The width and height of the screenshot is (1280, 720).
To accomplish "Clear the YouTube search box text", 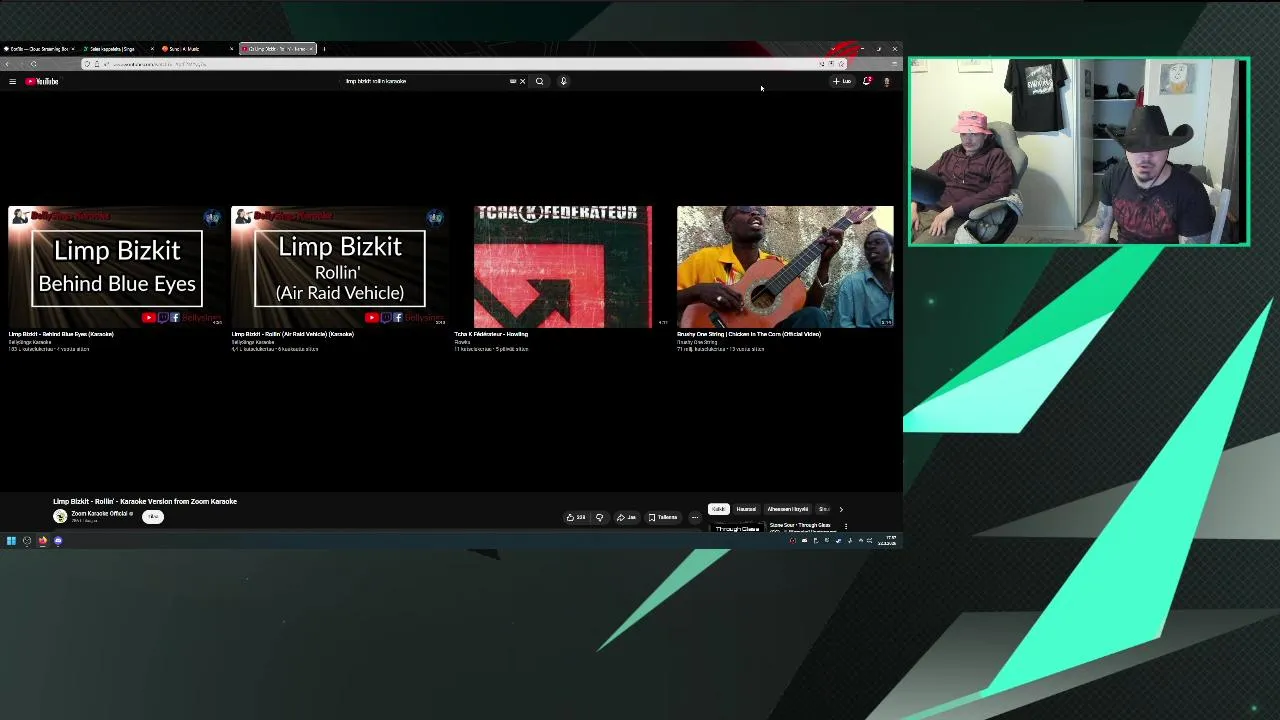I will point(522,81).
